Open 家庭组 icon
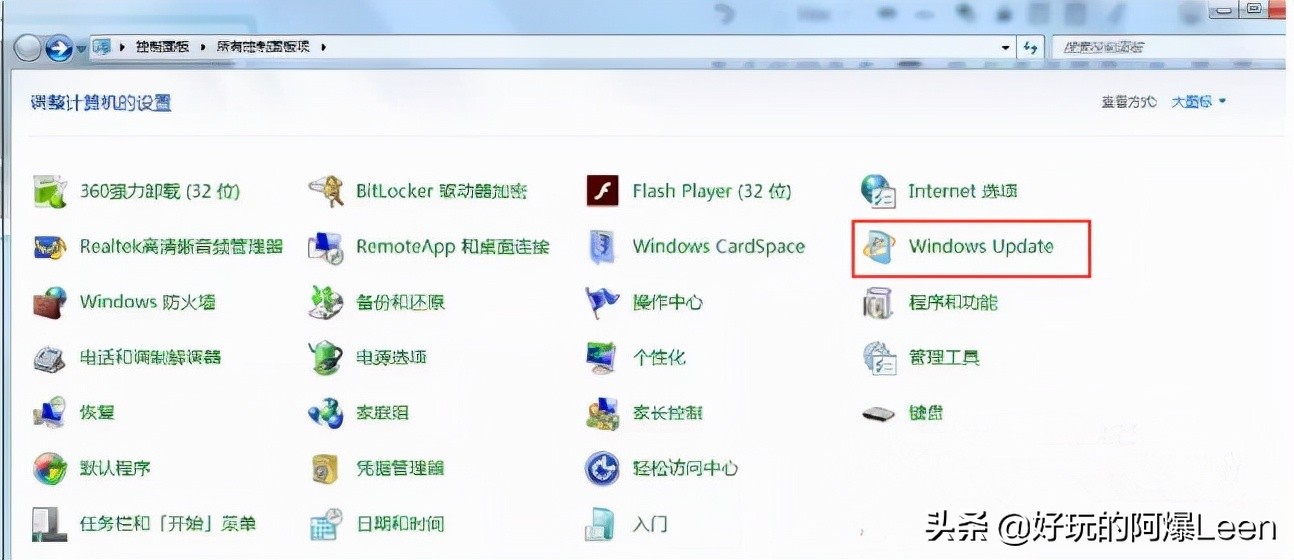Screen dimensions: 1294x560 (x=326, y=412)
